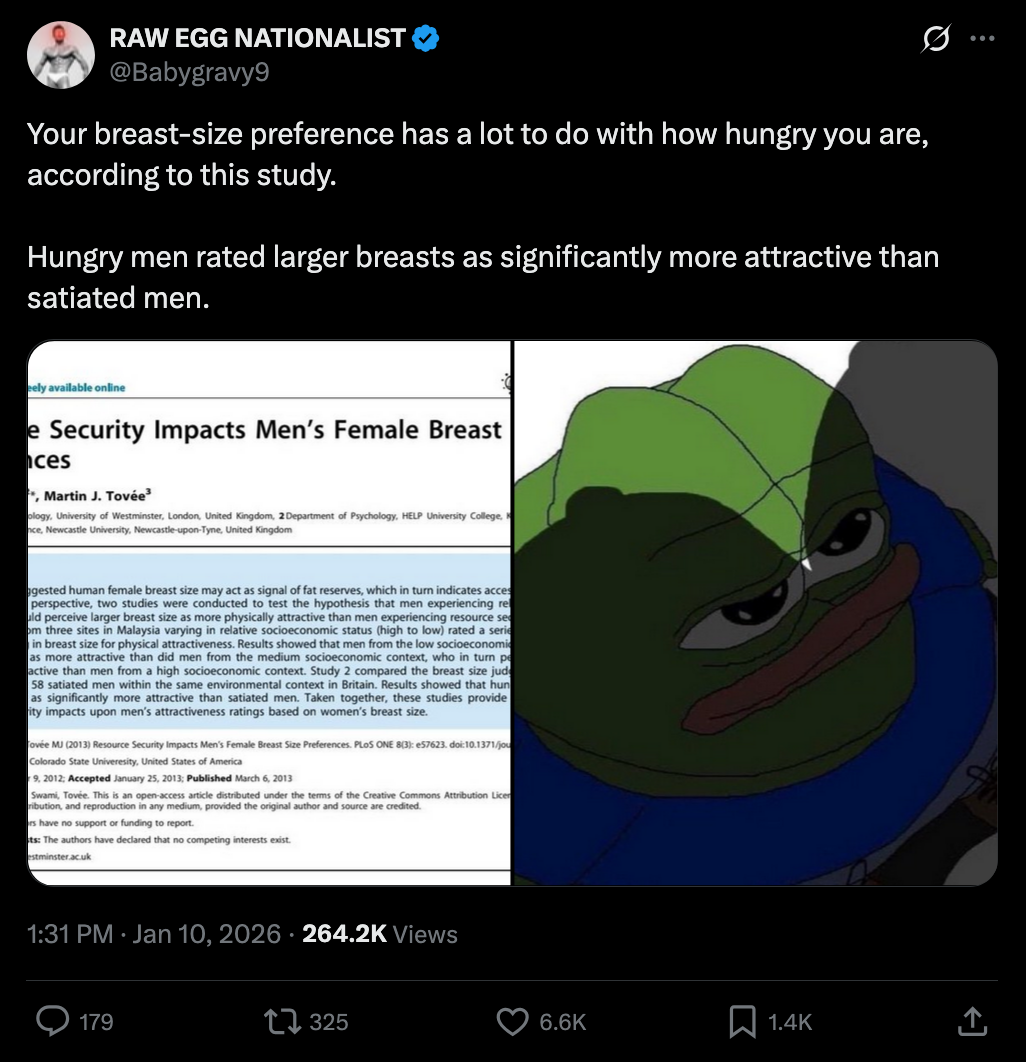1026x1062 pixels.
Task: Open the repost arrows menu
Action: tap(275, 1021)
